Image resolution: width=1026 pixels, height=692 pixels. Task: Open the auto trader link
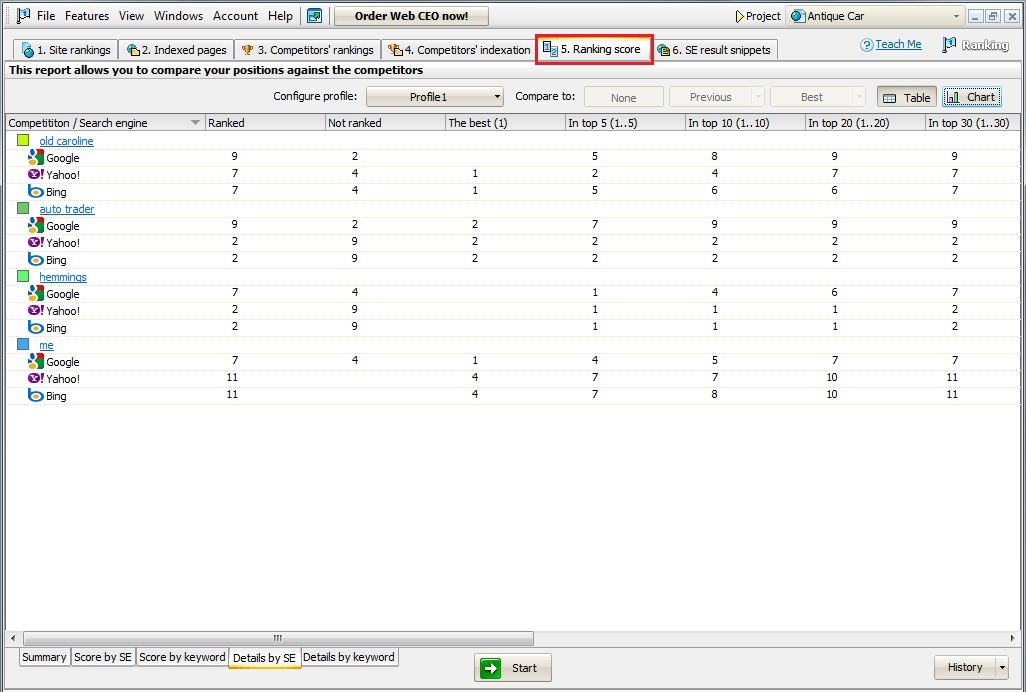tap(67, 209)
